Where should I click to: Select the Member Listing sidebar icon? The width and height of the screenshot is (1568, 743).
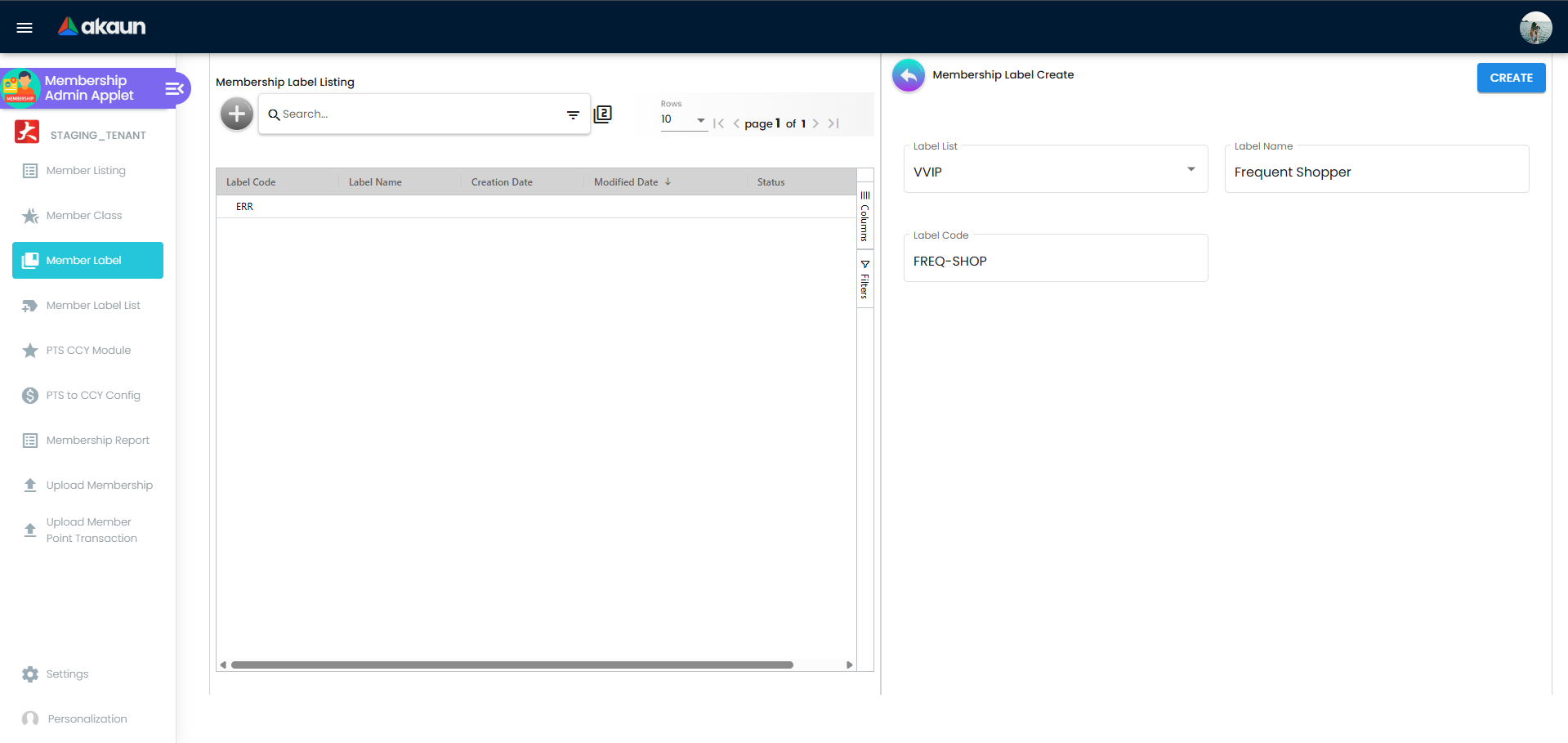click(30, 170)
